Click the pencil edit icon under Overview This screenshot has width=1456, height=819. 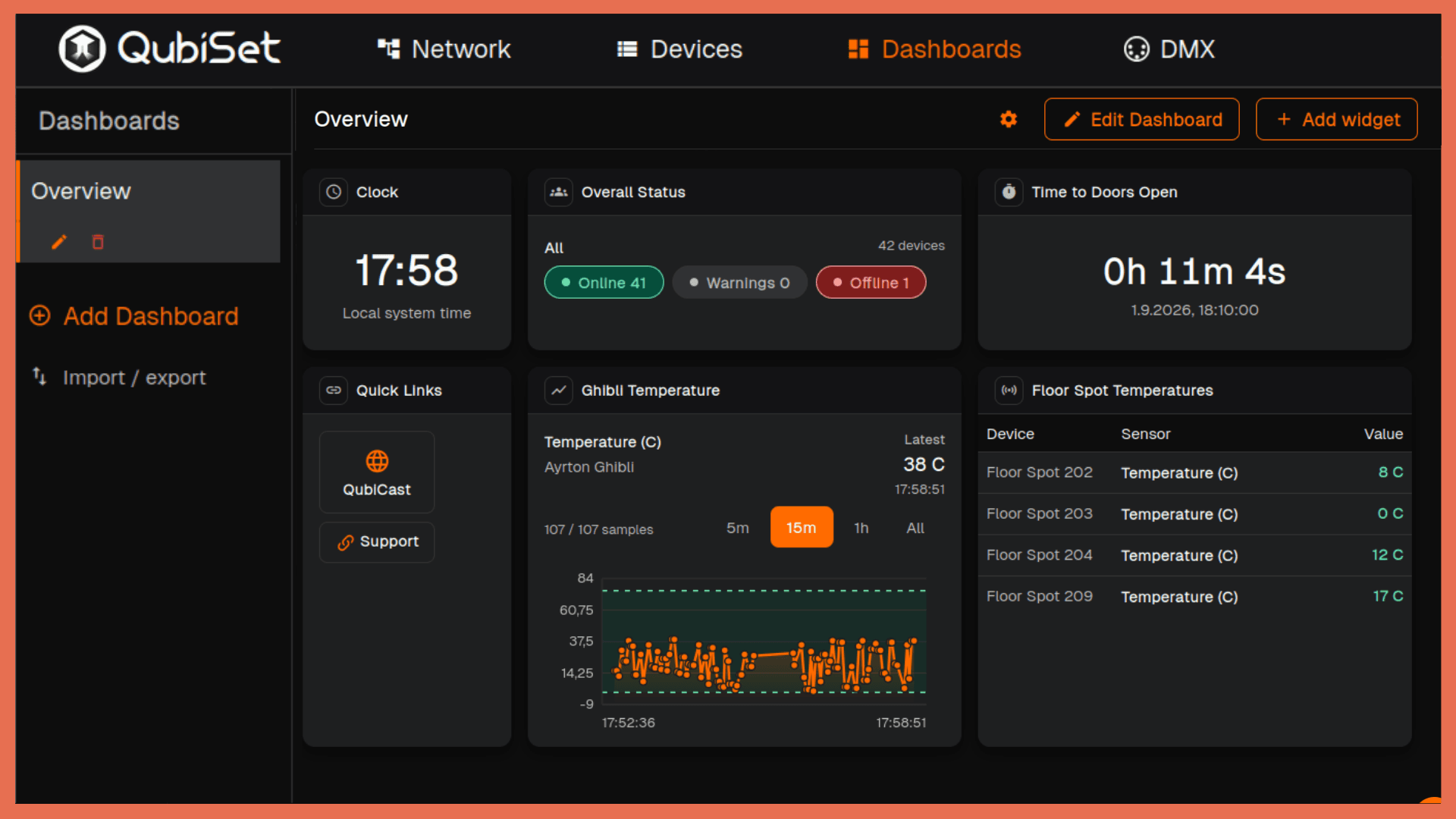(59, 242)
